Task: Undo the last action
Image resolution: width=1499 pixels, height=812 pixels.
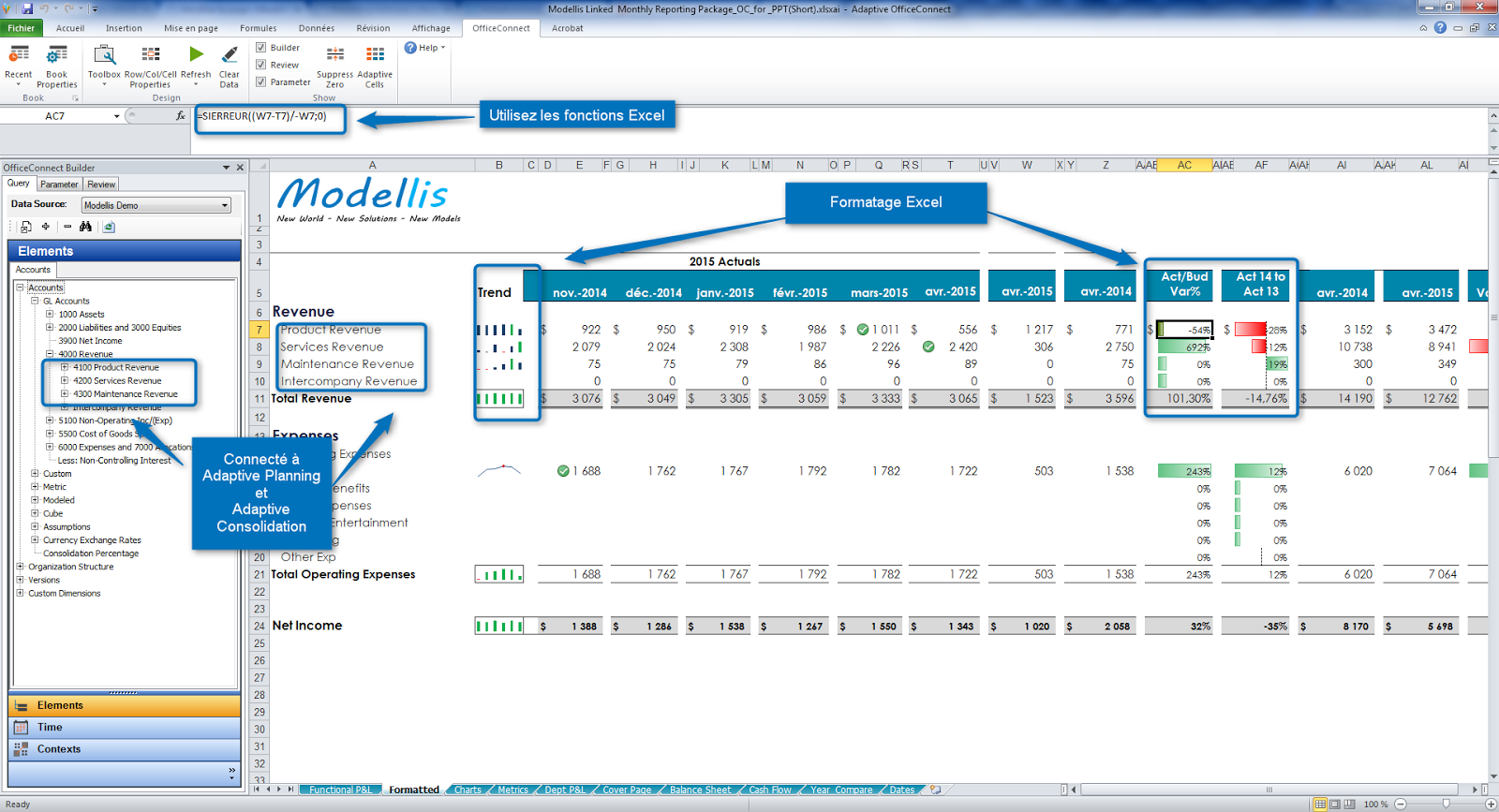Action: pyautogui.click(x=44, y=8)
